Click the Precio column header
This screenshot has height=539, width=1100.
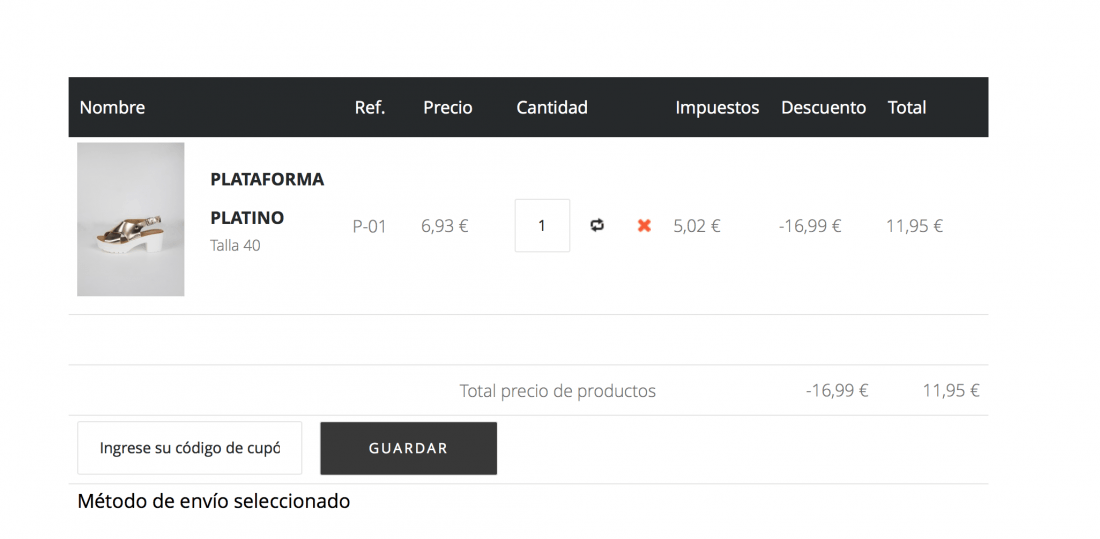[448, 107]
